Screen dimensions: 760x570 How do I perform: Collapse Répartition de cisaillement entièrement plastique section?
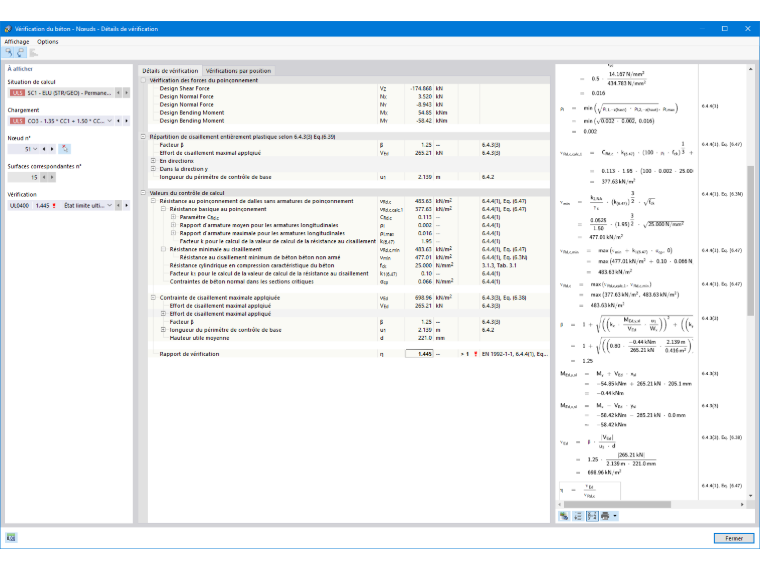(143, 137)
